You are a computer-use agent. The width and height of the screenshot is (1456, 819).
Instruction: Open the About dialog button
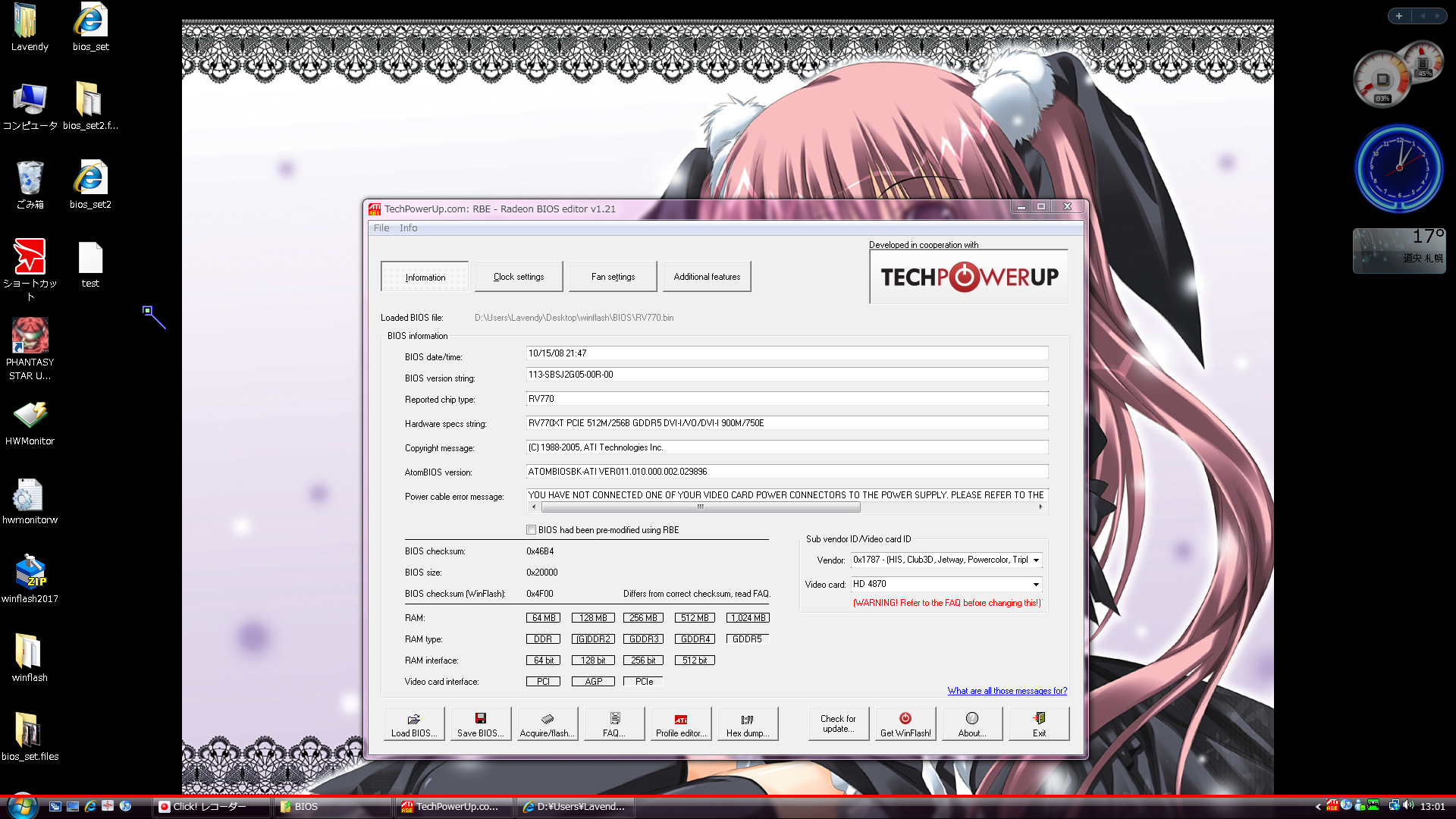(x=971, y=724)
